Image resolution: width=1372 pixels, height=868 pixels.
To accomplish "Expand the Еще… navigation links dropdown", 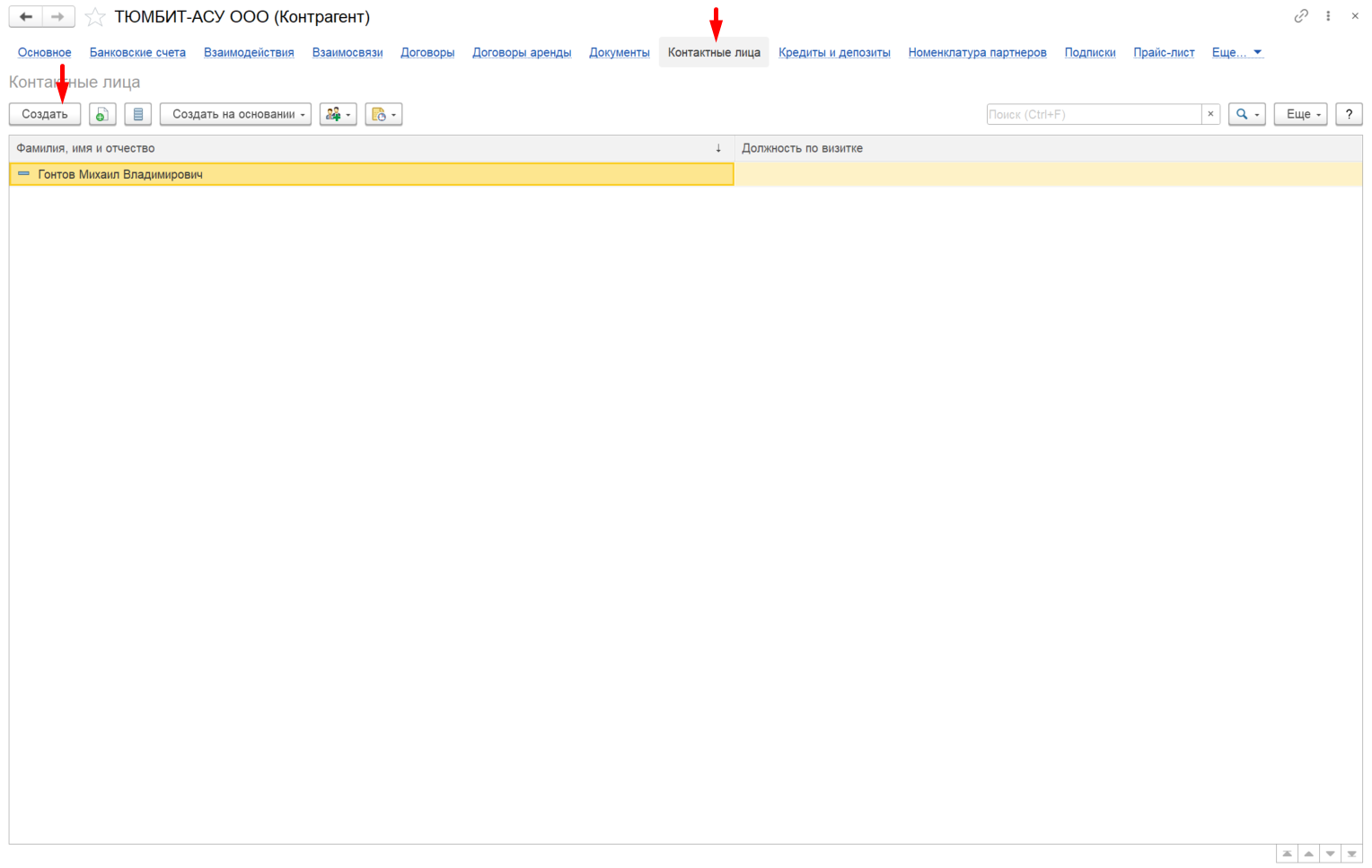I will tap(1237, 52).
